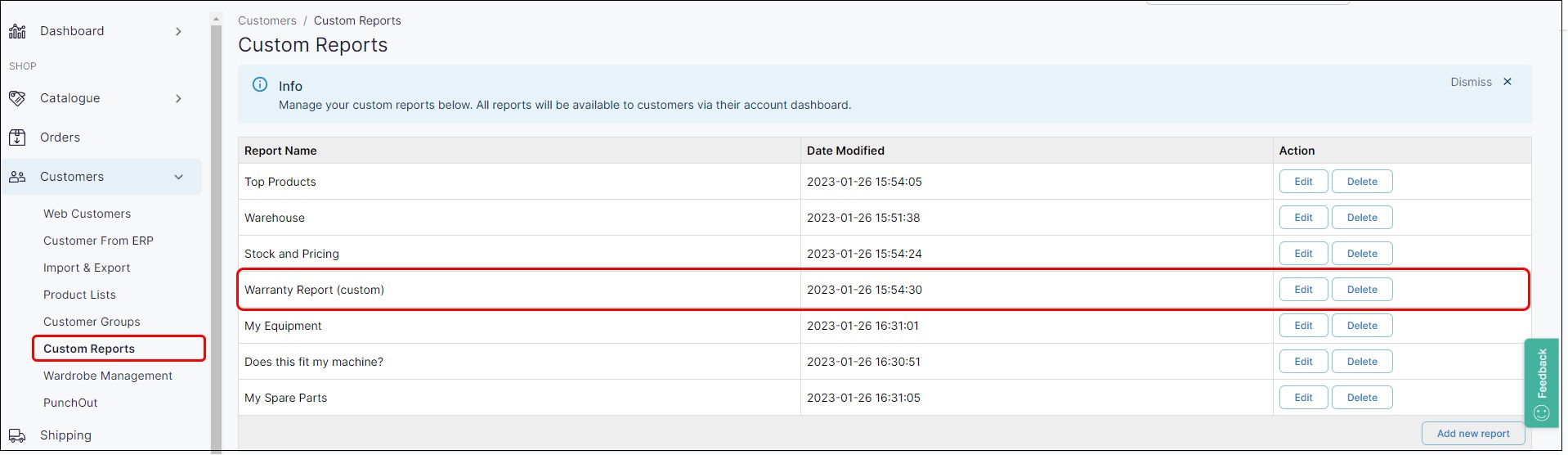Collapse the Customers section chevron
Image resolution: width=1568 pixels, height=455 pixels.
(178, 177)
